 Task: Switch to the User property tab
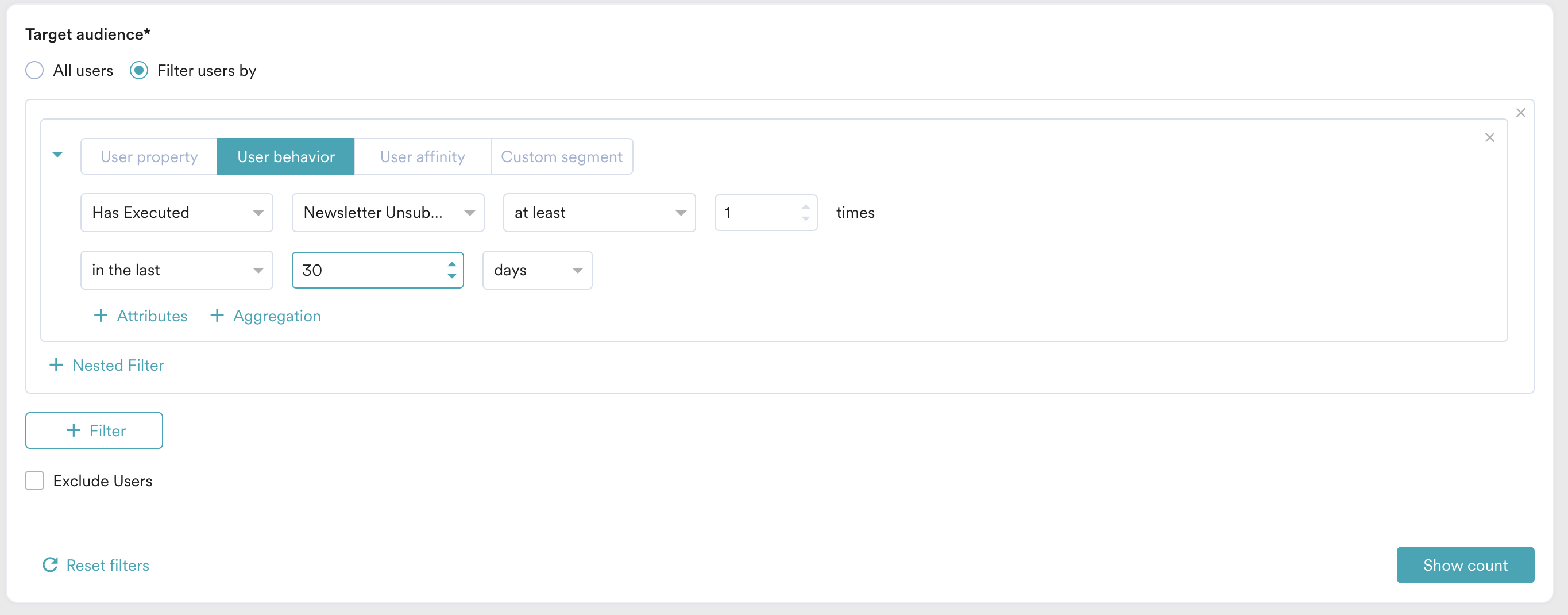(x=149, y=156)
